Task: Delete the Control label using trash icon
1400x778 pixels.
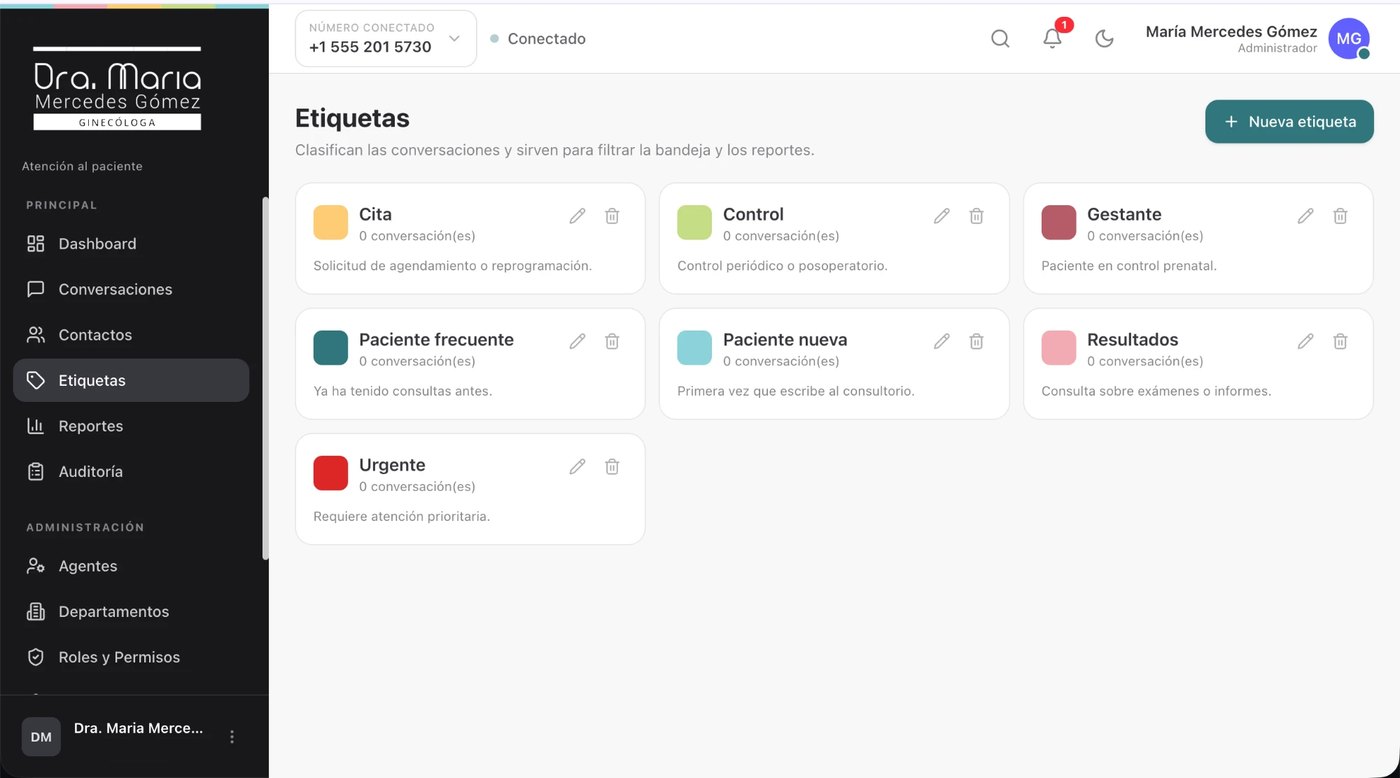Action: pyautogui.click(x=976, y=216)
